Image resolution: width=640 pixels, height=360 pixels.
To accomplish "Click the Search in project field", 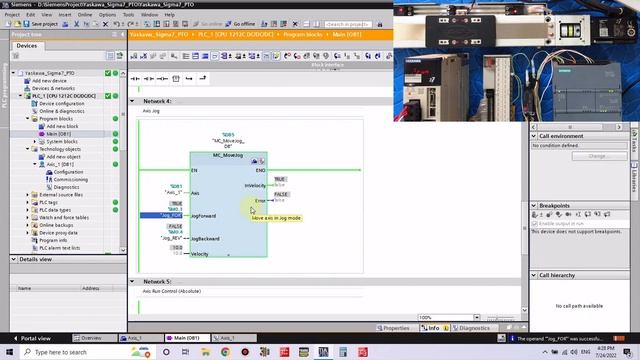I will 348,24.
